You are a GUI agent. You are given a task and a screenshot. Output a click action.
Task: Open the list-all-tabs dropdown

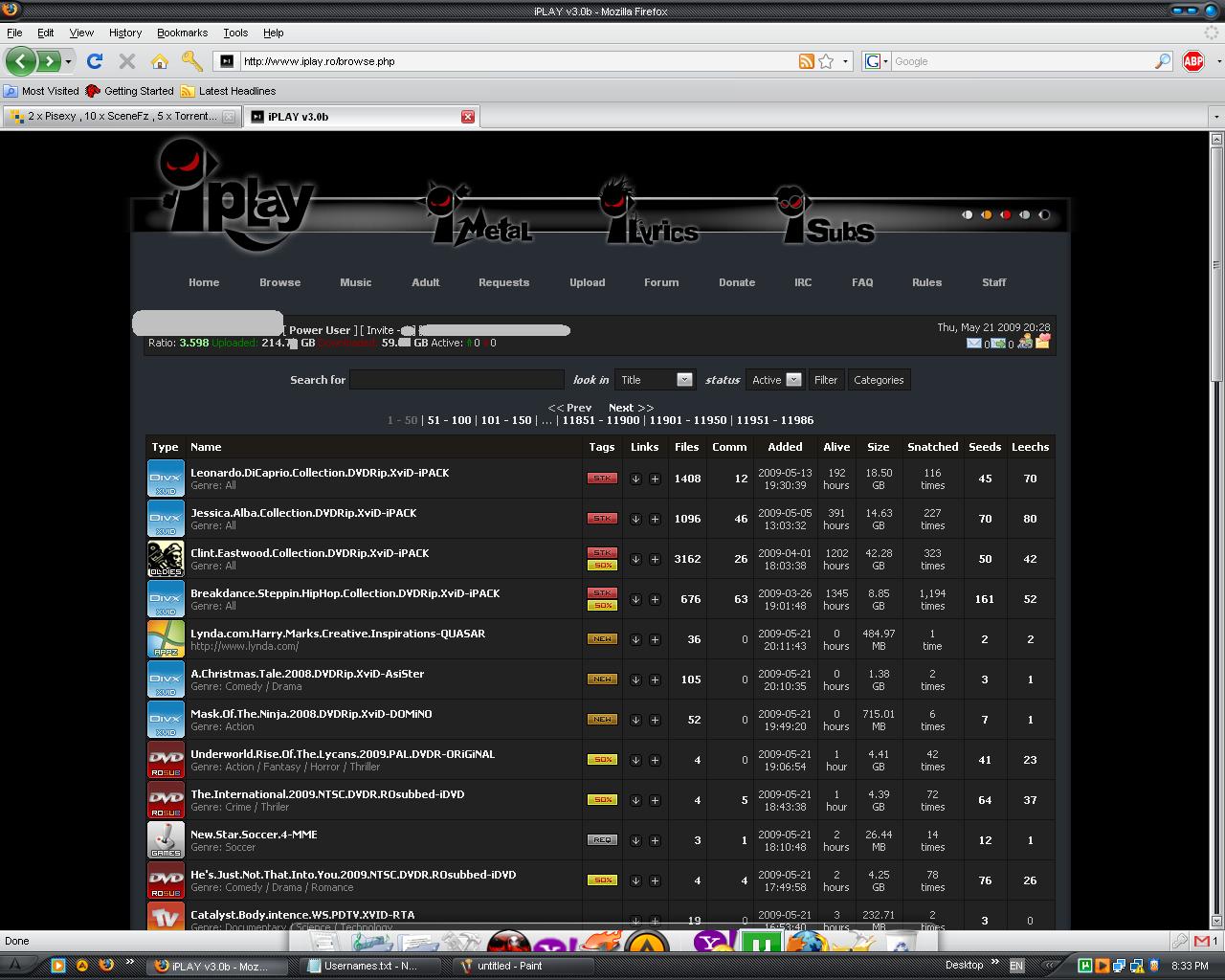click(x=1216, y=117)
